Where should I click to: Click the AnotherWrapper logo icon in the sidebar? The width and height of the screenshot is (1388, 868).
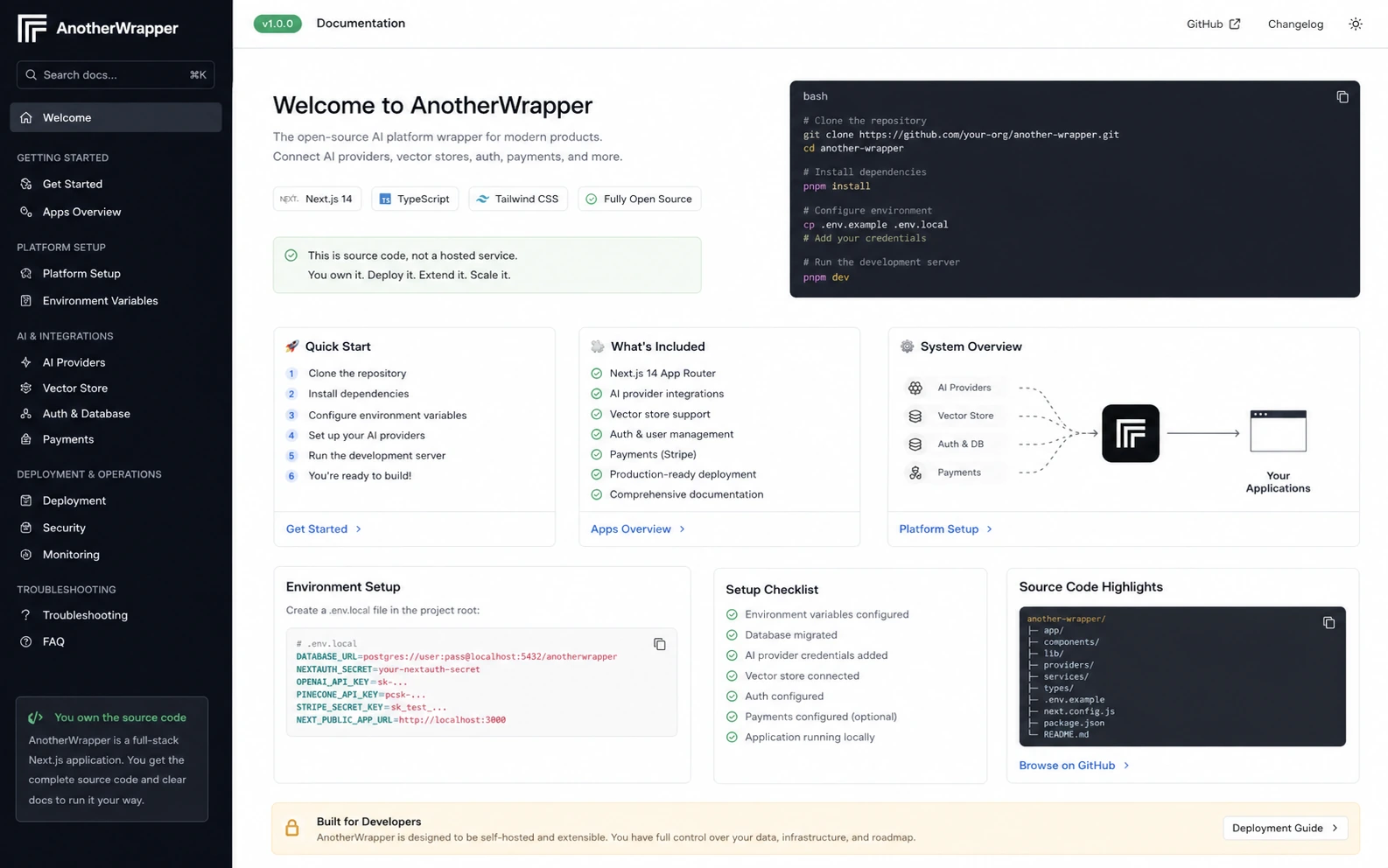click(x=32, y=28)
